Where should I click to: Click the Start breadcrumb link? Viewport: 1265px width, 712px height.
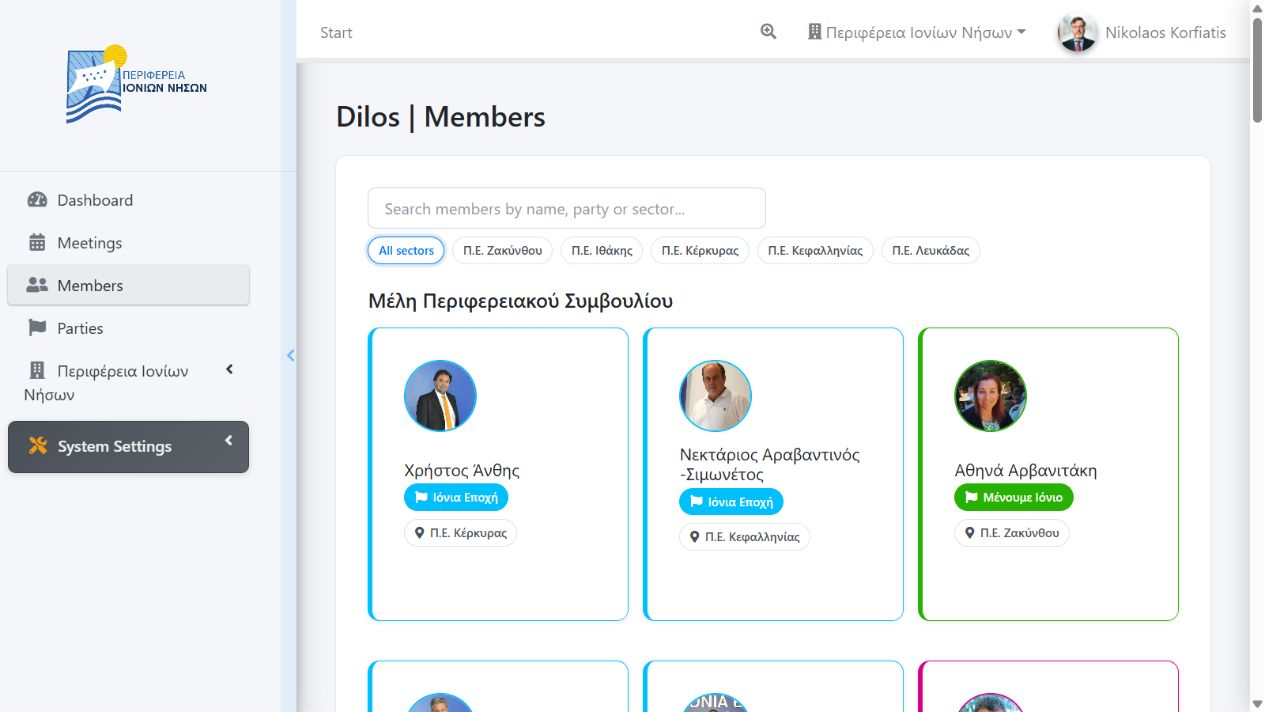click(336, 33)
